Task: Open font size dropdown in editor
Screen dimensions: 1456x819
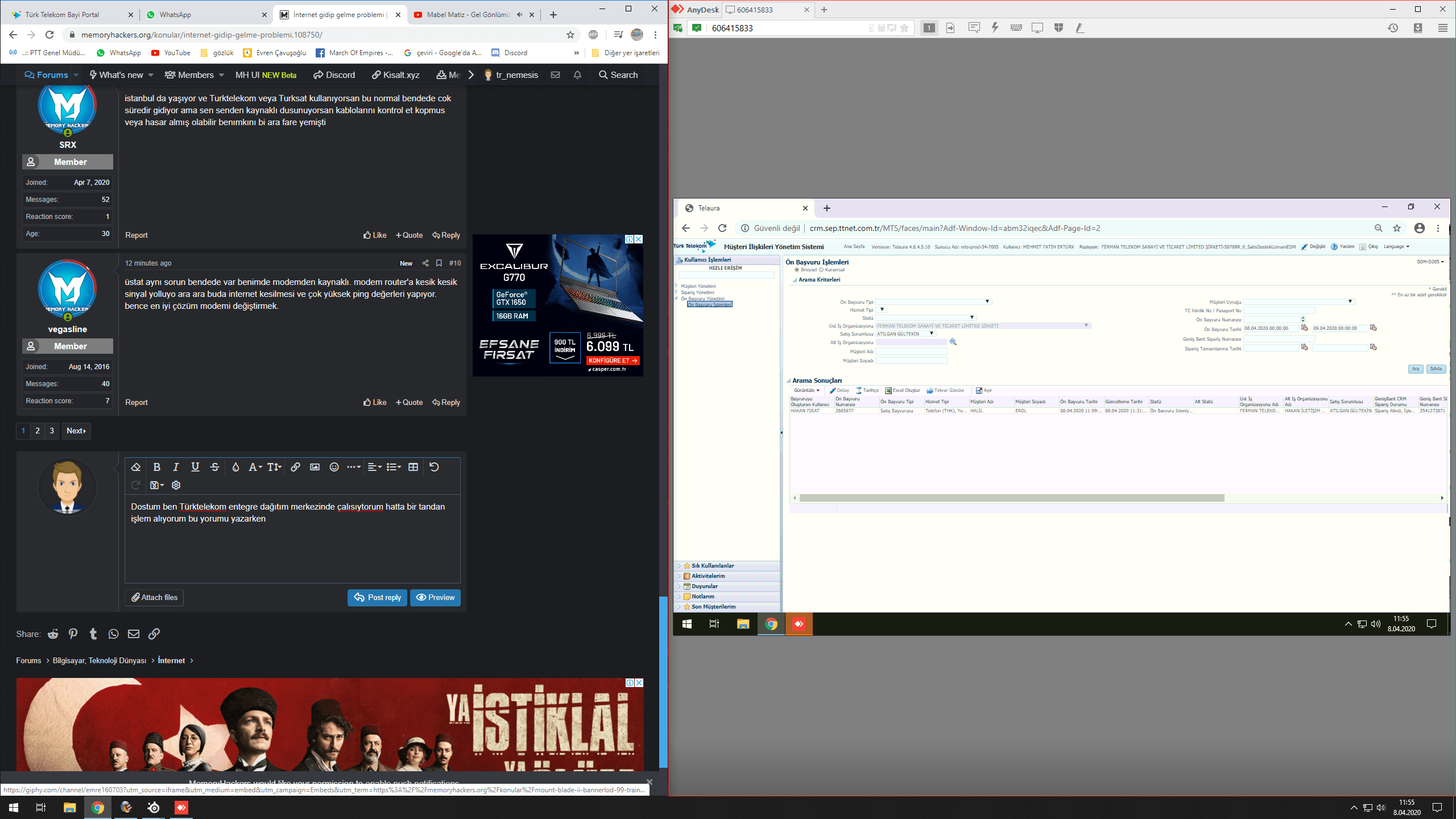Action: (x=274, y=467)
